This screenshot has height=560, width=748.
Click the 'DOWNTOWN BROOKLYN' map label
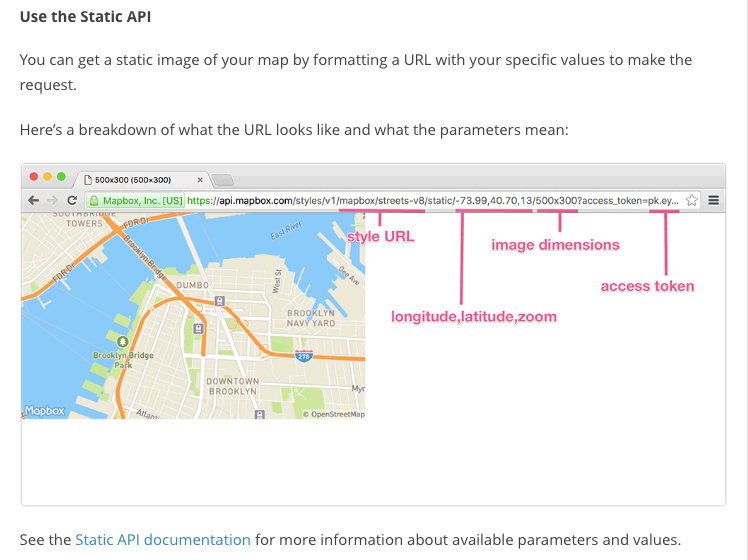tap(233, 386)
